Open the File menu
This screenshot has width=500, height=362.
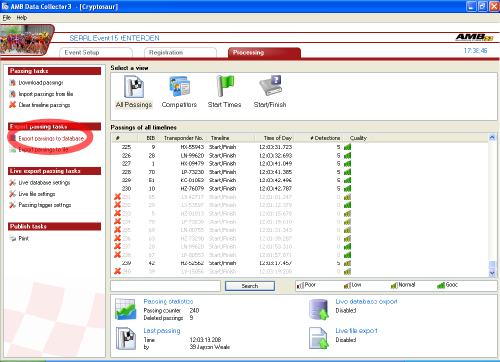coord(7,18)
